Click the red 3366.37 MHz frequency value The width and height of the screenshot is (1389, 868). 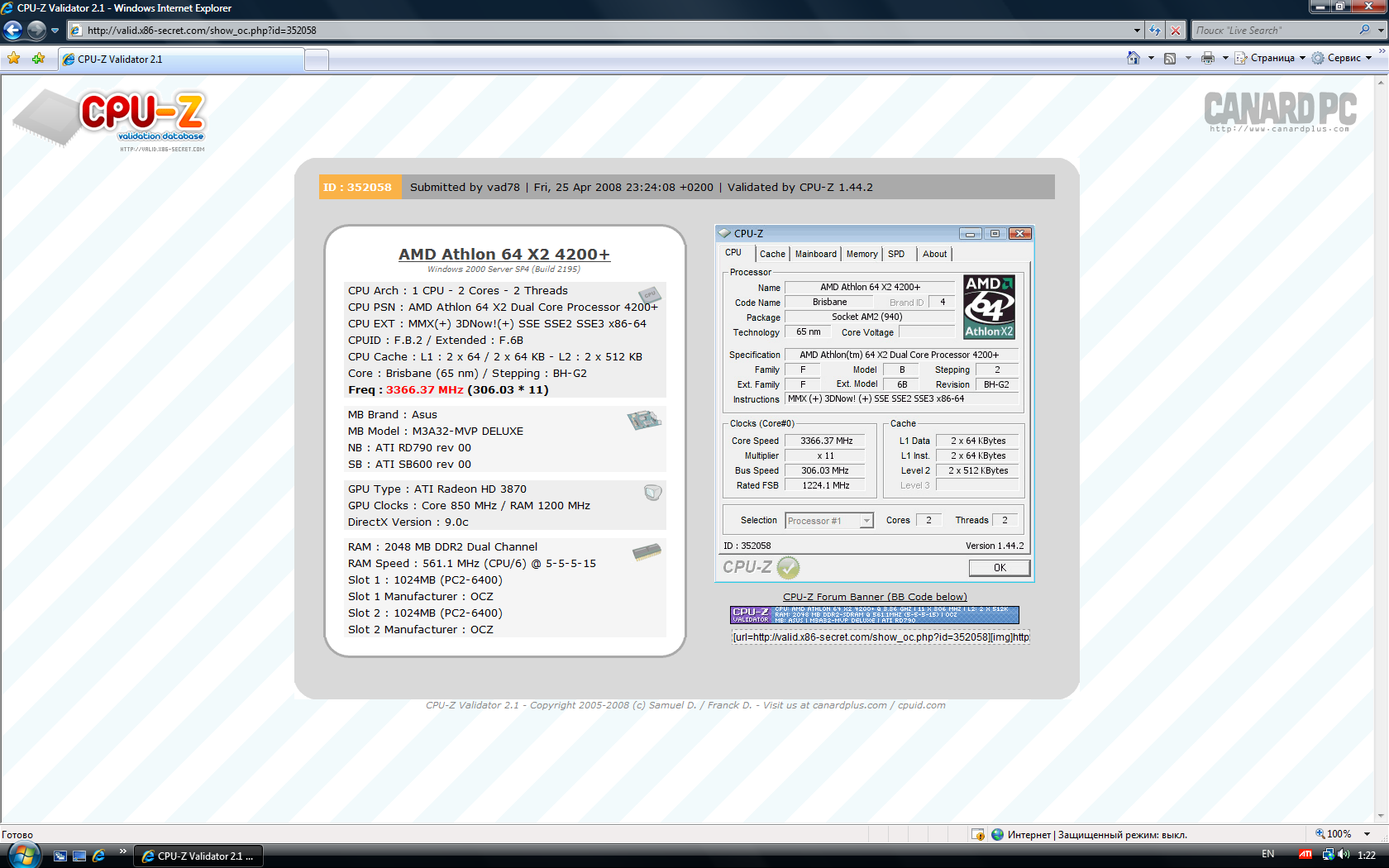(425, 390)
